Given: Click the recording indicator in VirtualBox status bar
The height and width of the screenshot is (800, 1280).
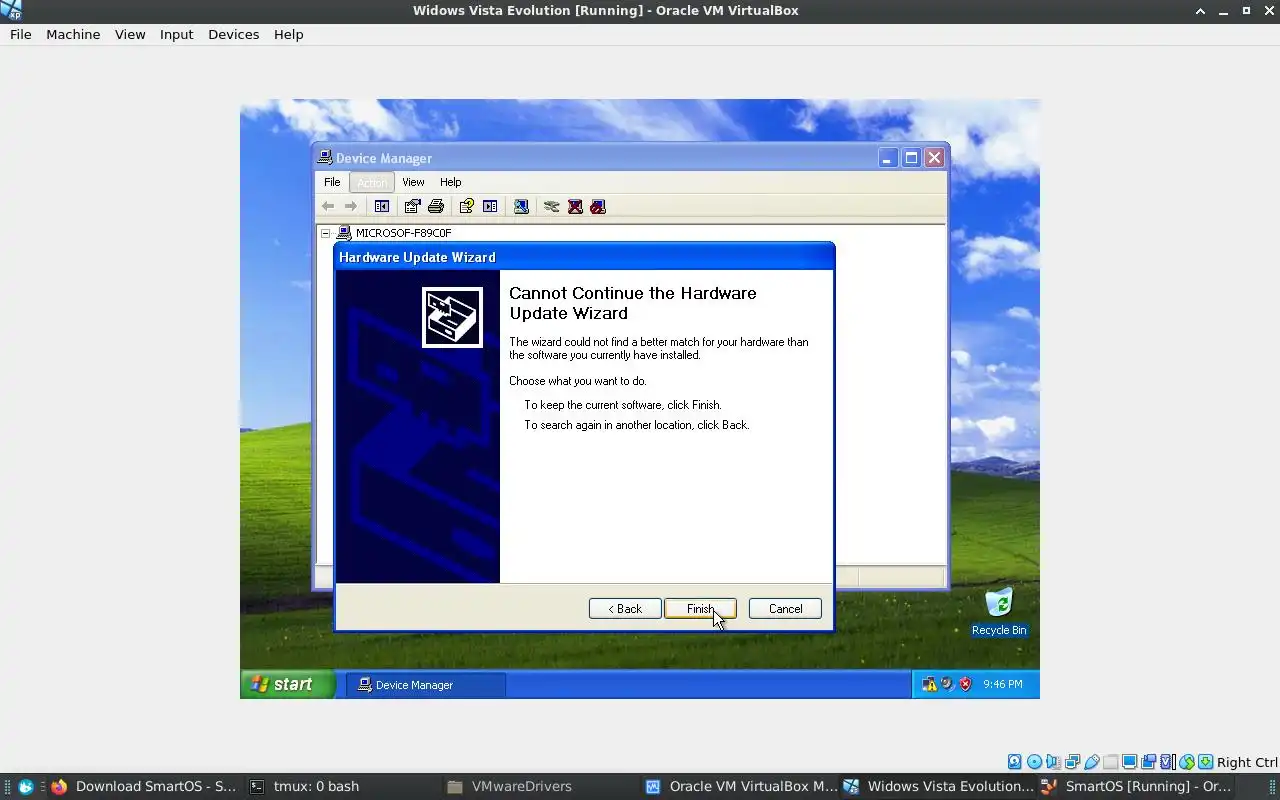Looking at the screenshot, I should coord(1149,762).
